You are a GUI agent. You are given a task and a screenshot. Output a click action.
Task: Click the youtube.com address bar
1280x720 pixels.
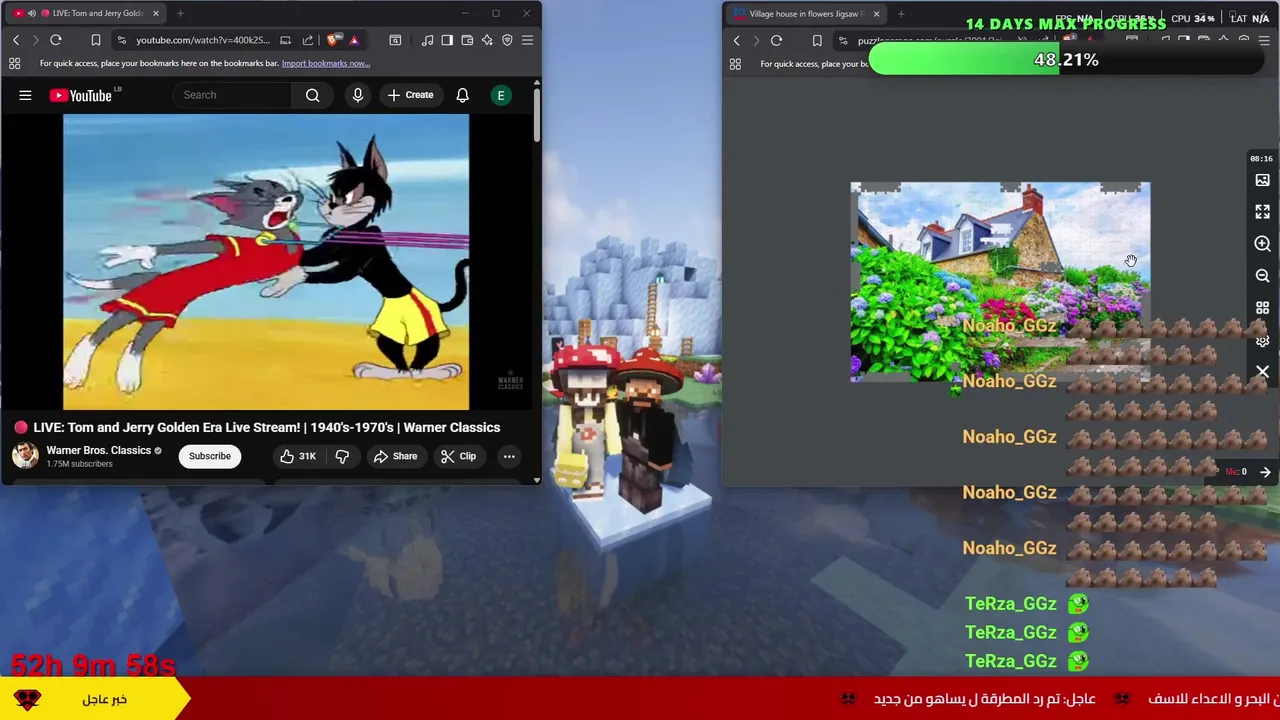point(202,40)
